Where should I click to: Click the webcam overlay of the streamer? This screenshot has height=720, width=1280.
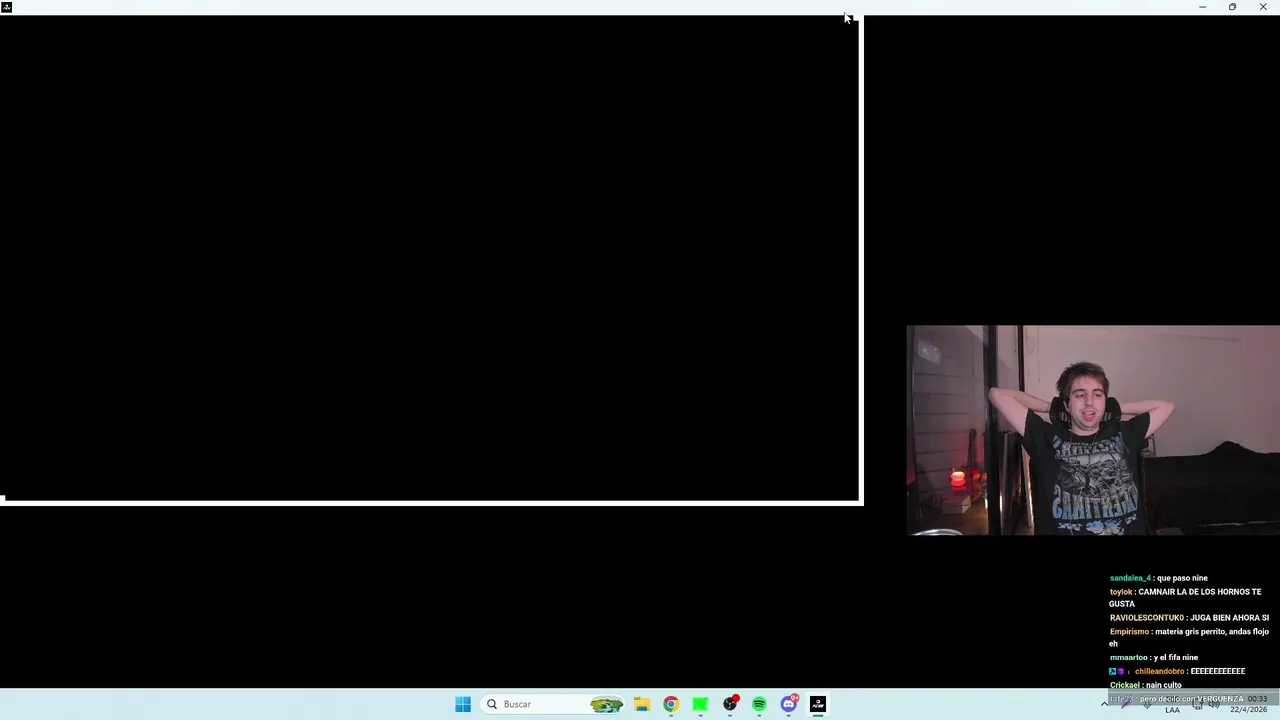[1093, 430]
